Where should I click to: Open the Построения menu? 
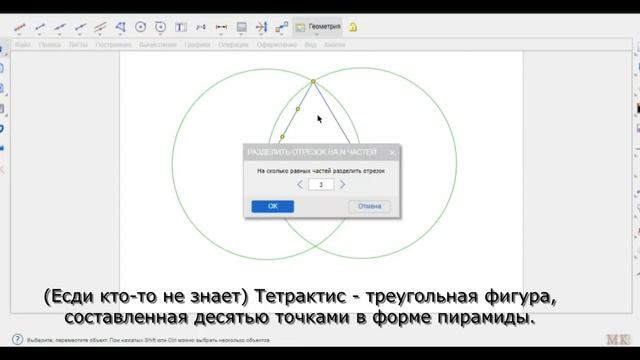(113, 45)
